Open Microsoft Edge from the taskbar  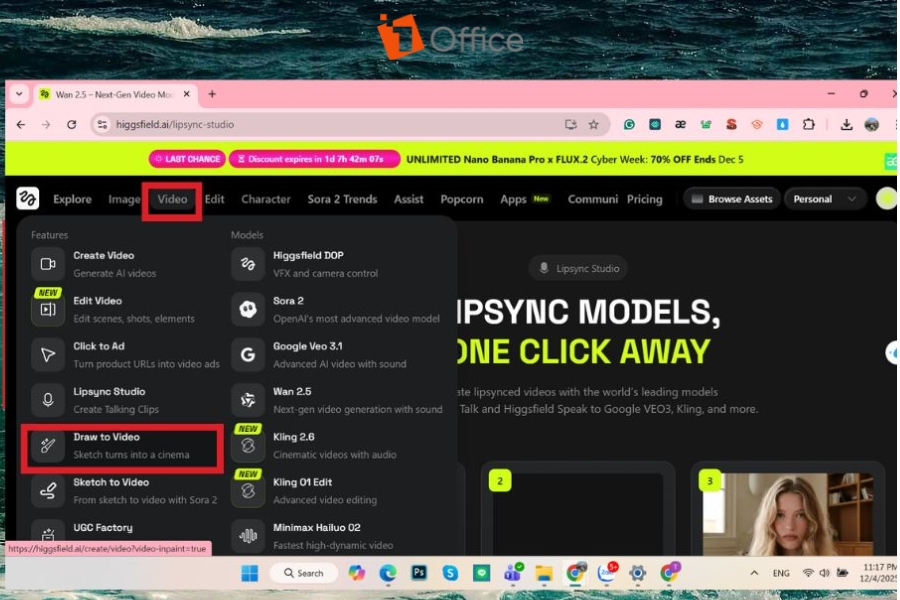click(x=388, y=572)
